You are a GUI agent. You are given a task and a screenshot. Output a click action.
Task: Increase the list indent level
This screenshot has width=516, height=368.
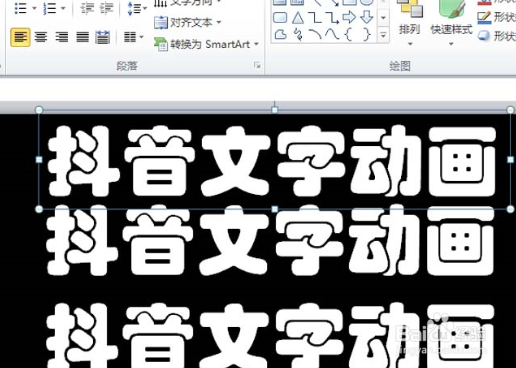107,8
